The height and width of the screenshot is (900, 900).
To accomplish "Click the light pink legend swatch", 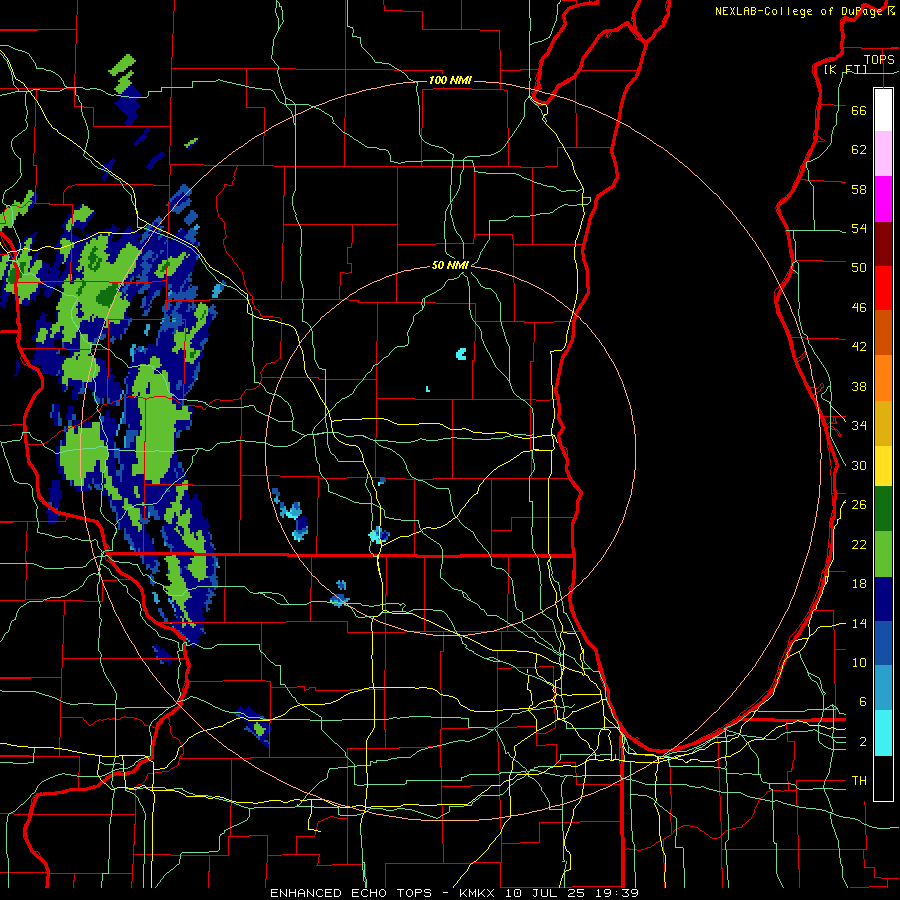I will (883, 154).
